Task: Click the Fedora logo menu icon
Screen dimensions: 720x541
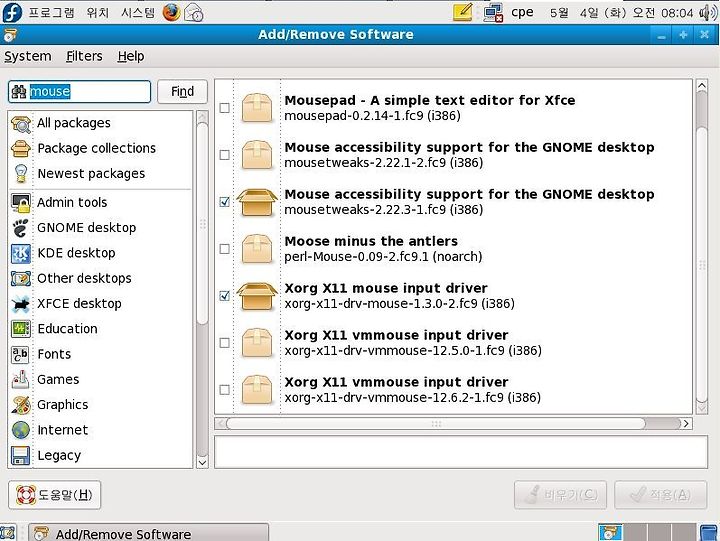Action: tap(12, 12)
